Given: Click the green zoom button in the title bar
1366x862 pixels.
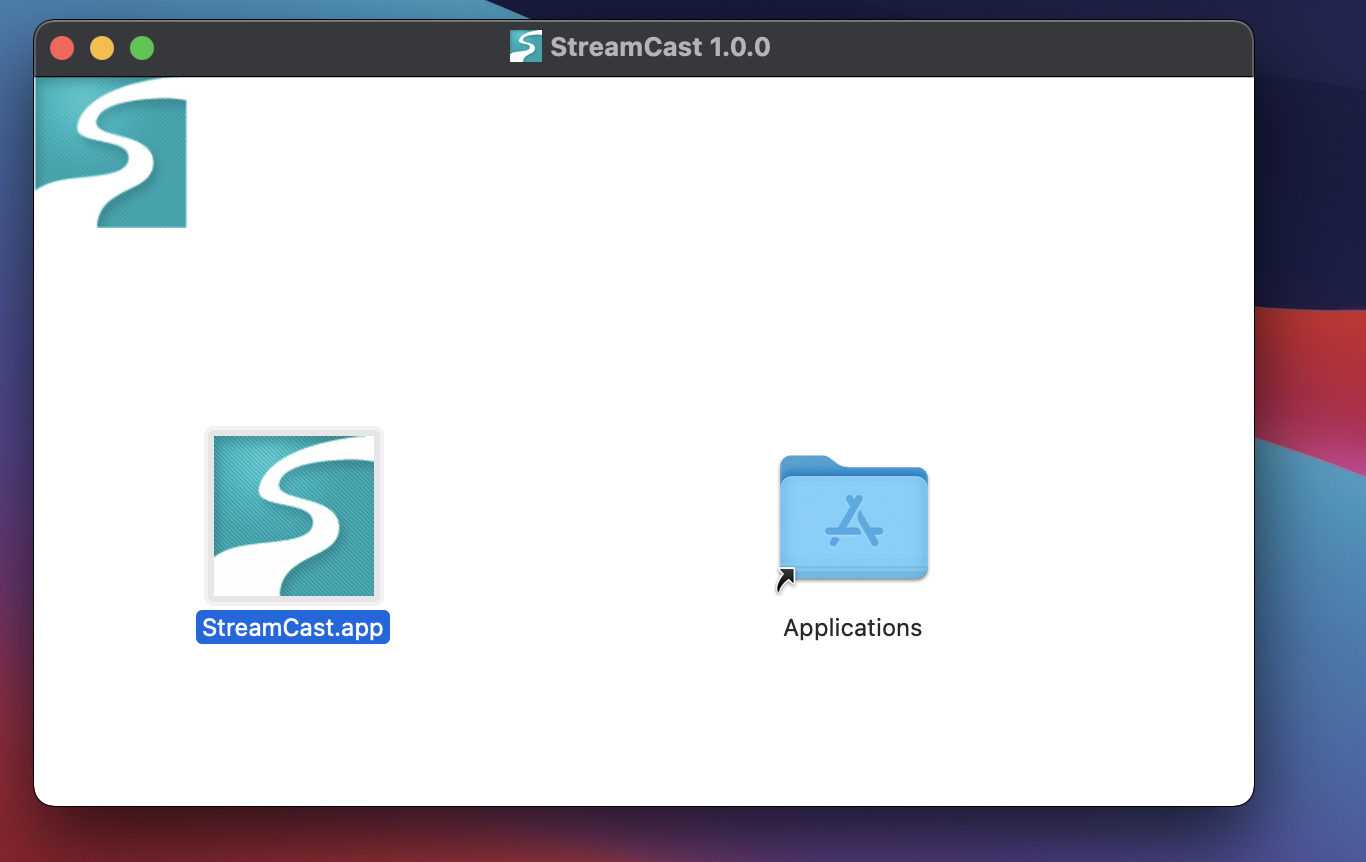Looking at the screenshot, I should coord(141,47).
